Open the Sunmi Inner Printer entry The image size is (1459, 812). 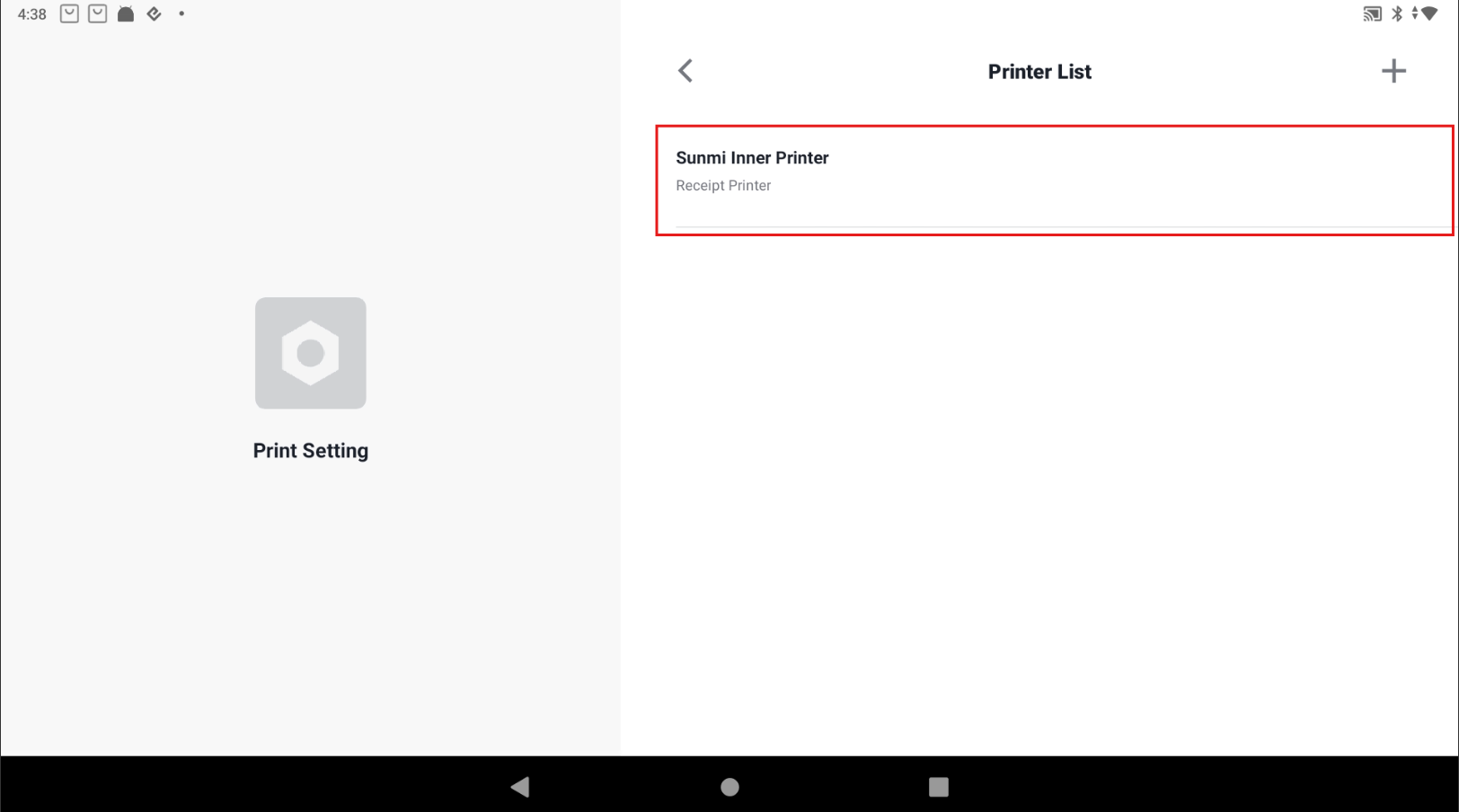coord(1054,181)
